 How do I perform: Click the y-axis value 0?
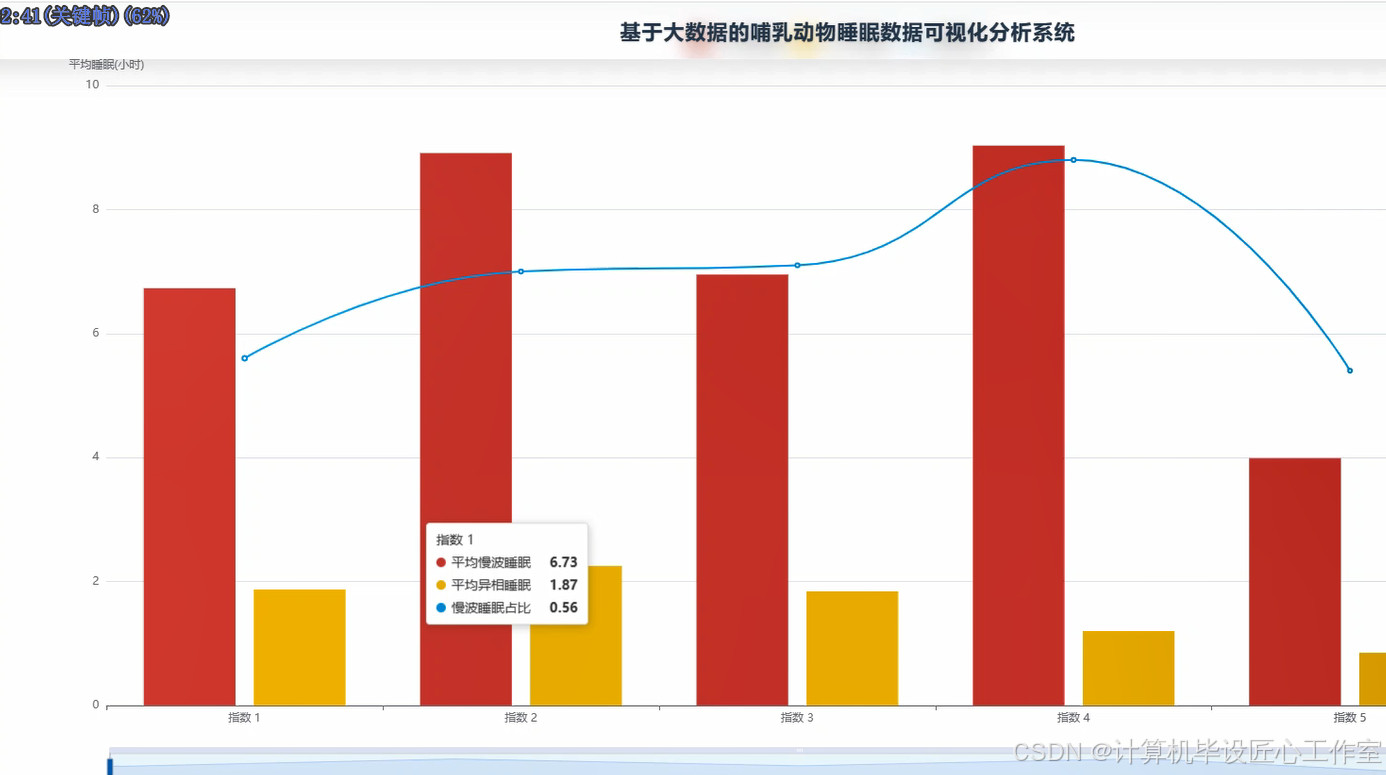(96, 705)
